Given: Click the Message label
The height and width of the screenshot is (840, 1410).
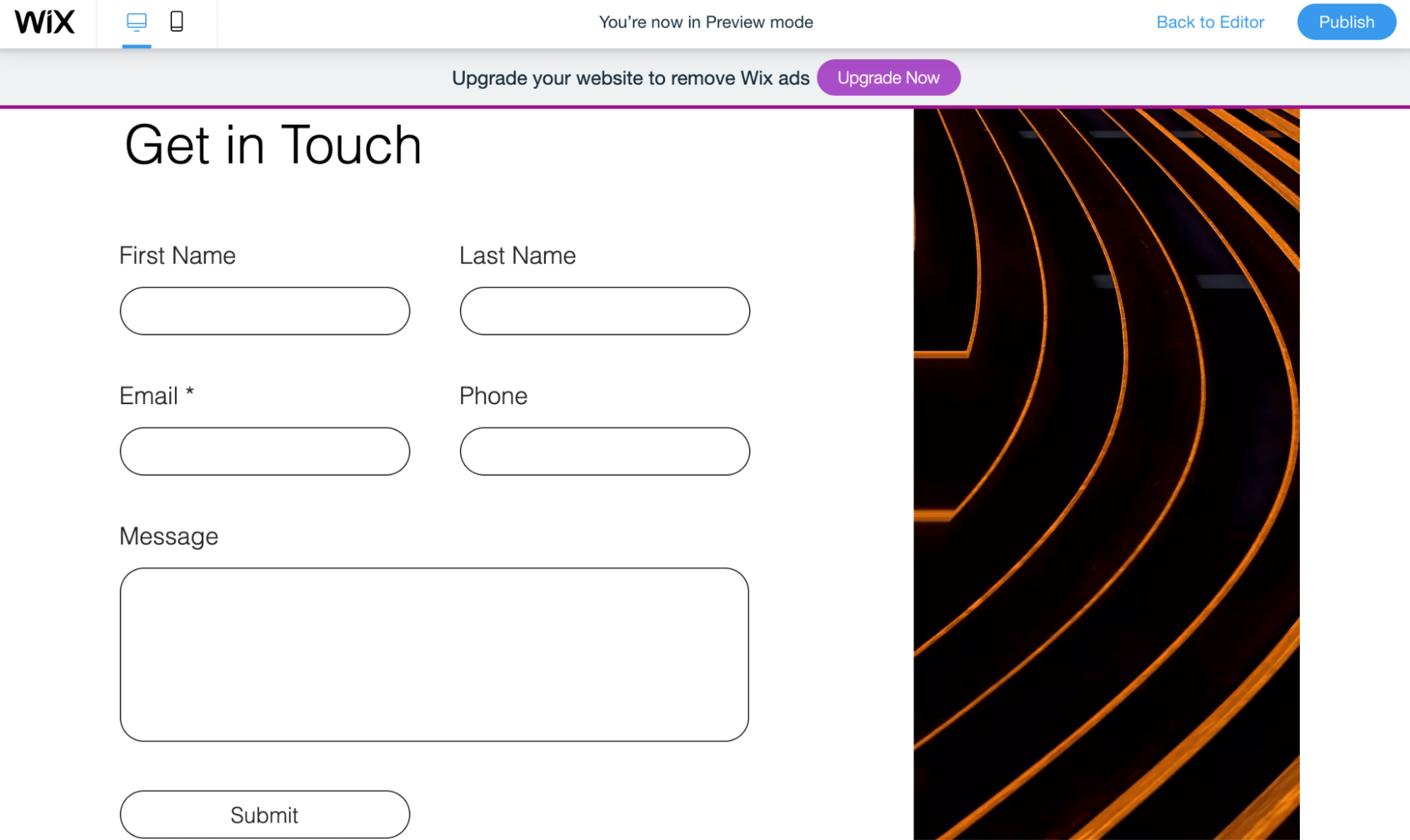Looking at the screenshot, I should click(x=169, y=536).
